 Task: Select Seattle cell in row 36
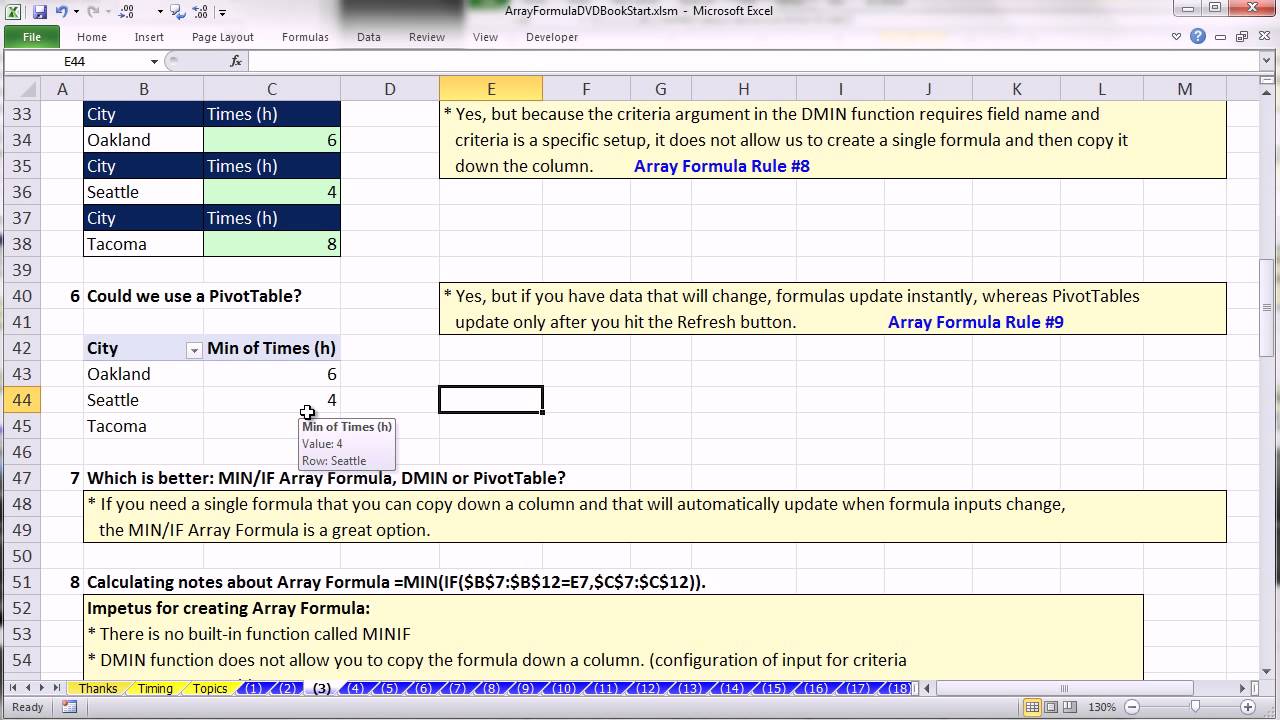143,192
